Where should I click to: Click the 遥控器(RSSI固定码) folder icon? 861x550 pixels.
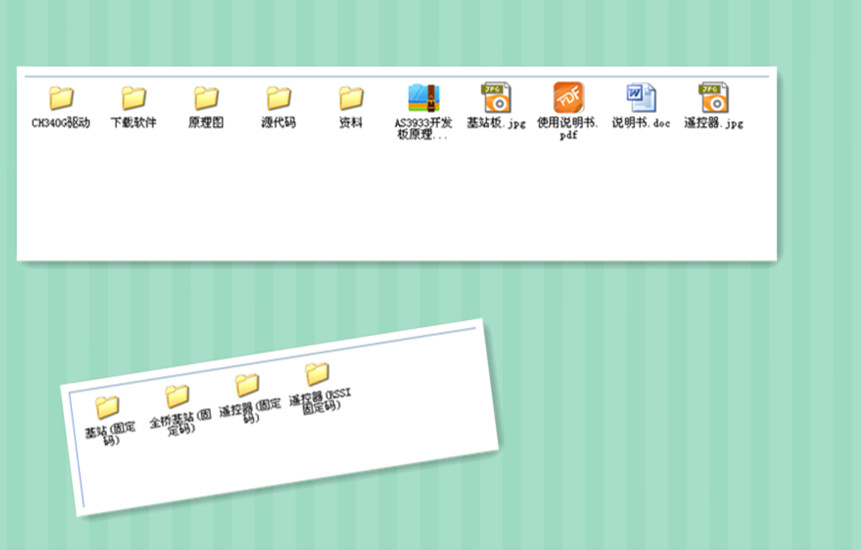[317, 374]
